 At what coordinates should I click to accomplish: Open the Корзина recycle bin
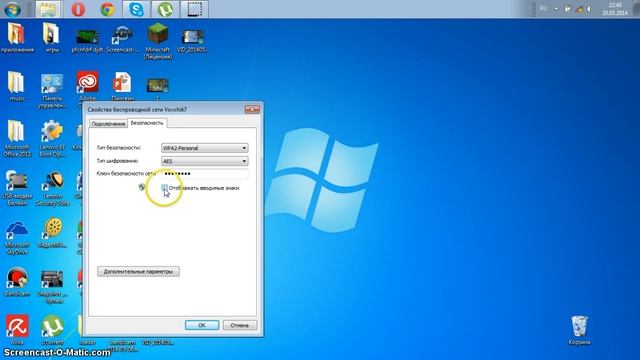(579, 330)
